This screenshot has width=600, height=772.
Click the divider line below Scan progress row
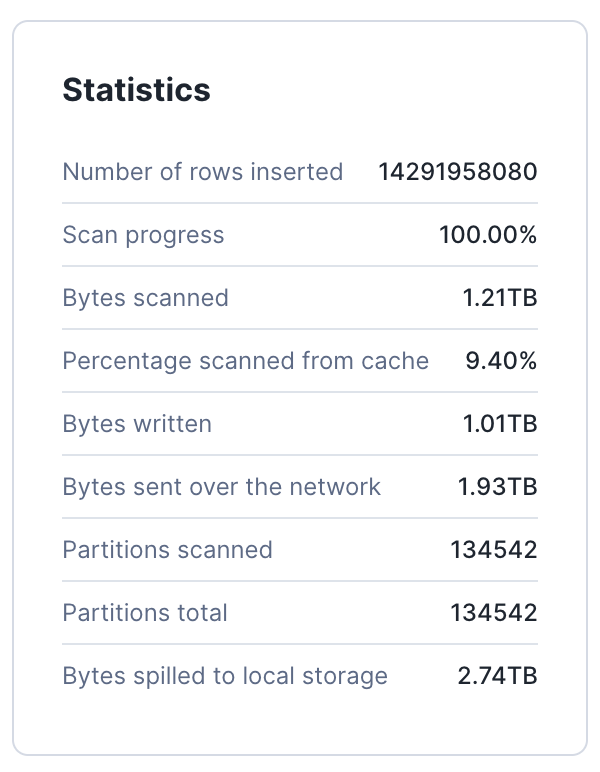pyautogui.click(x=300, y=266)
